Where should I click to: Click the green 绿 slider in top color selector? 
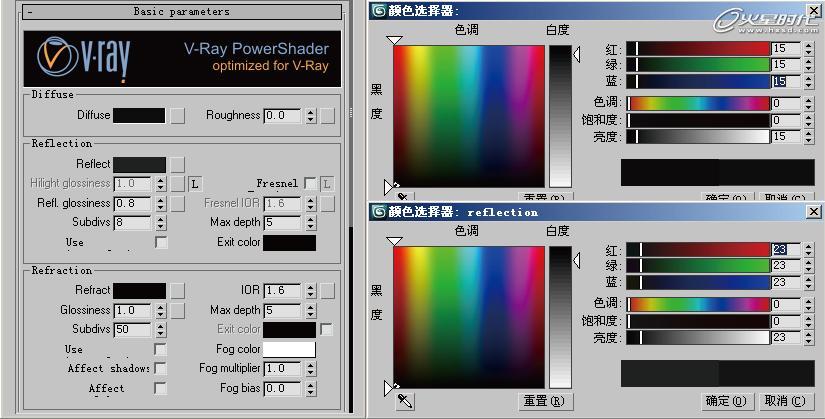pos(698,65)
